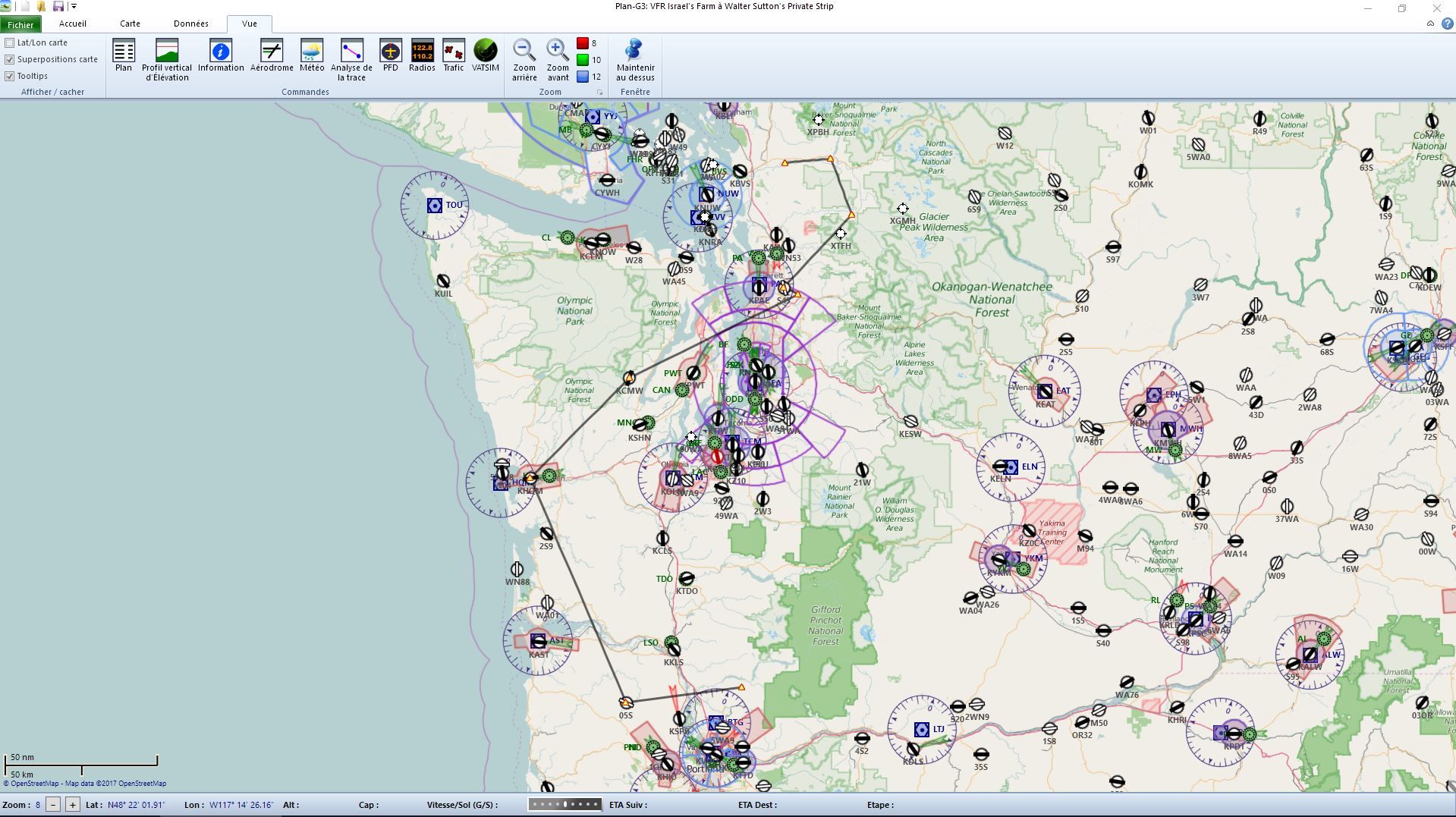1456x817 pixels.
Task: Click the save floppy disk icon
Action: 58,6
